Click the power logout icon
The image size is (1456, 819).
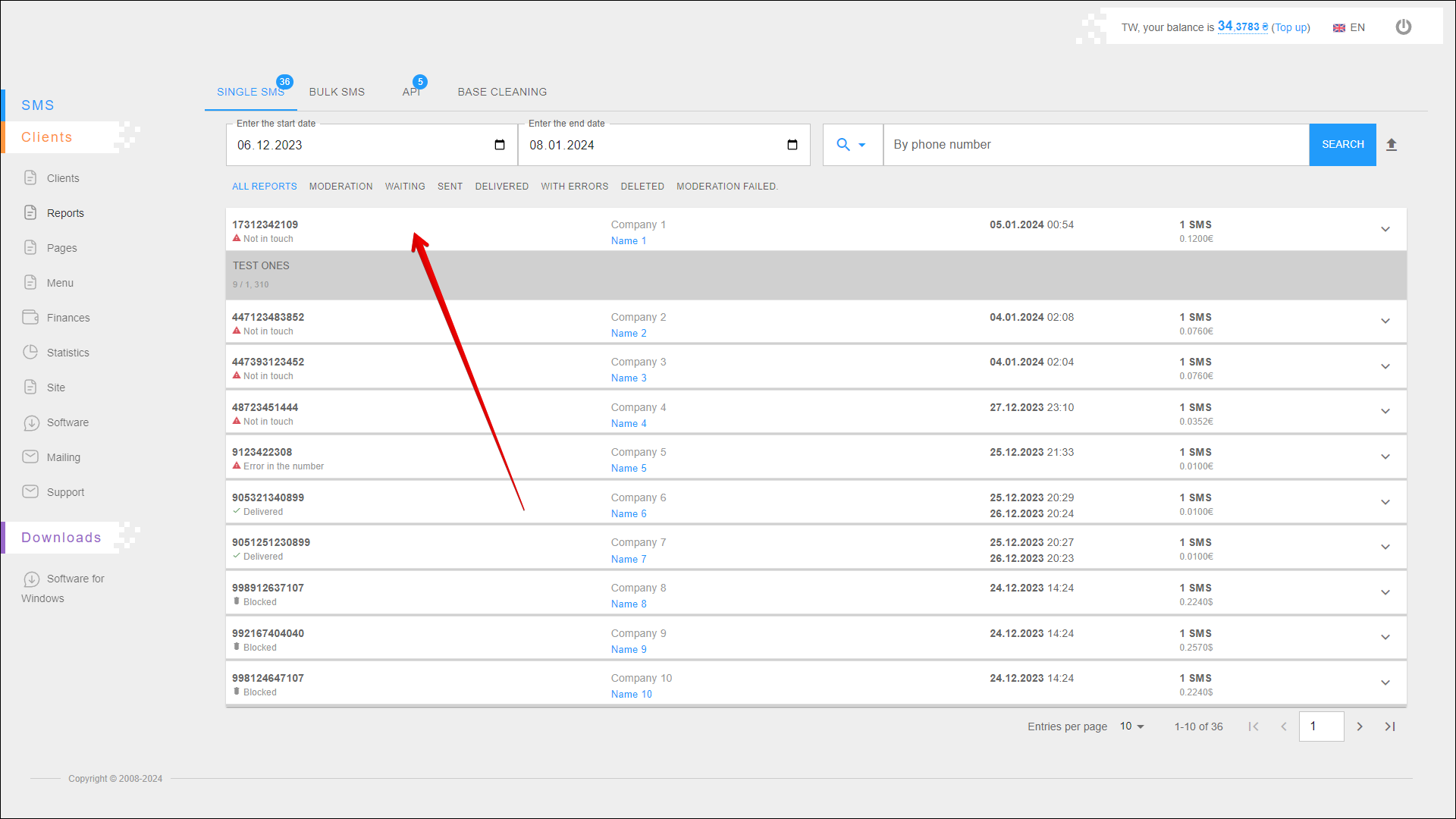click(1403, 27)
